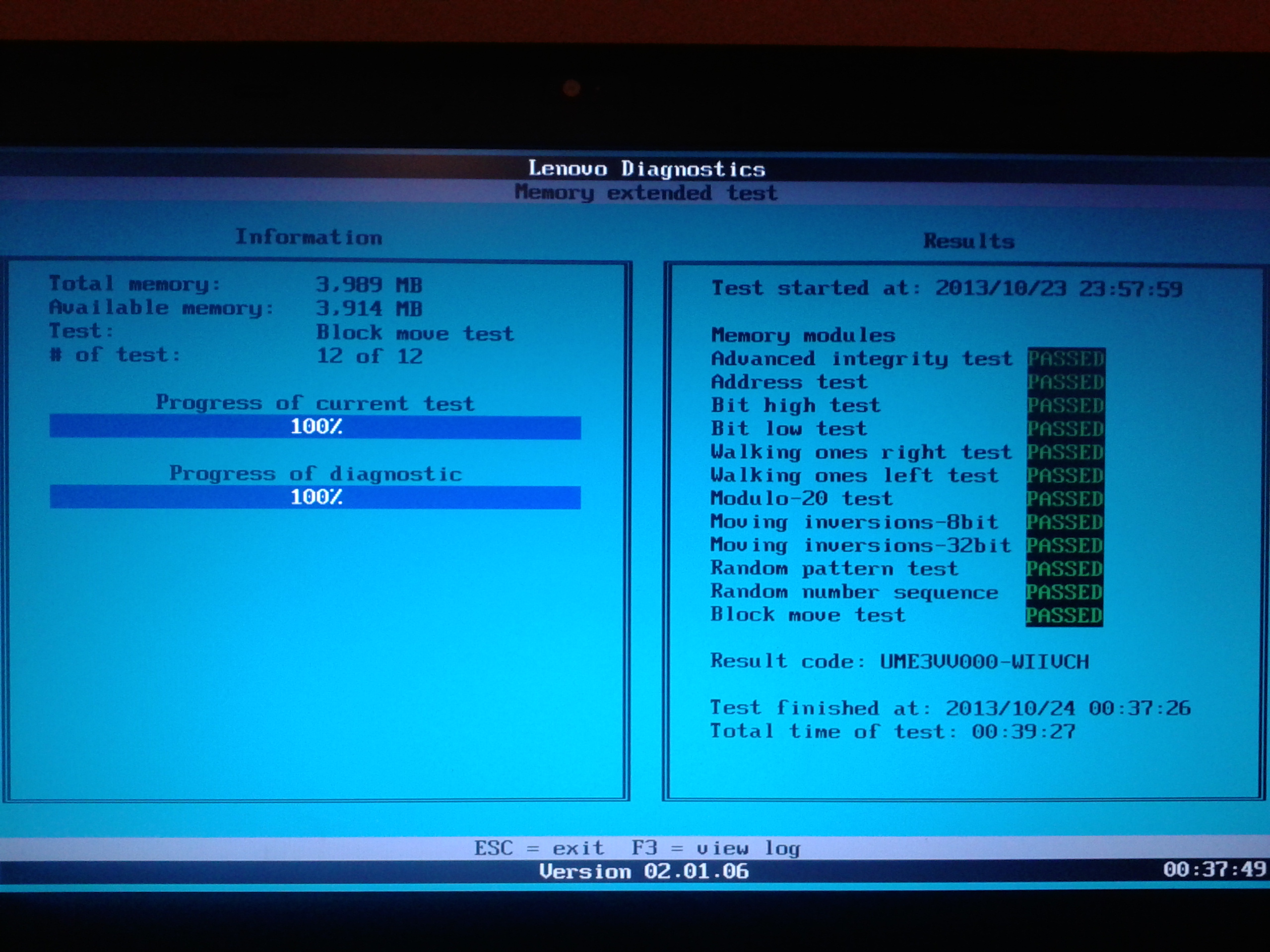The height and width of the screenshot is (952, 1270).
Task: Click the 'Memory modules' heading
Action: click(x=803, y=335)
